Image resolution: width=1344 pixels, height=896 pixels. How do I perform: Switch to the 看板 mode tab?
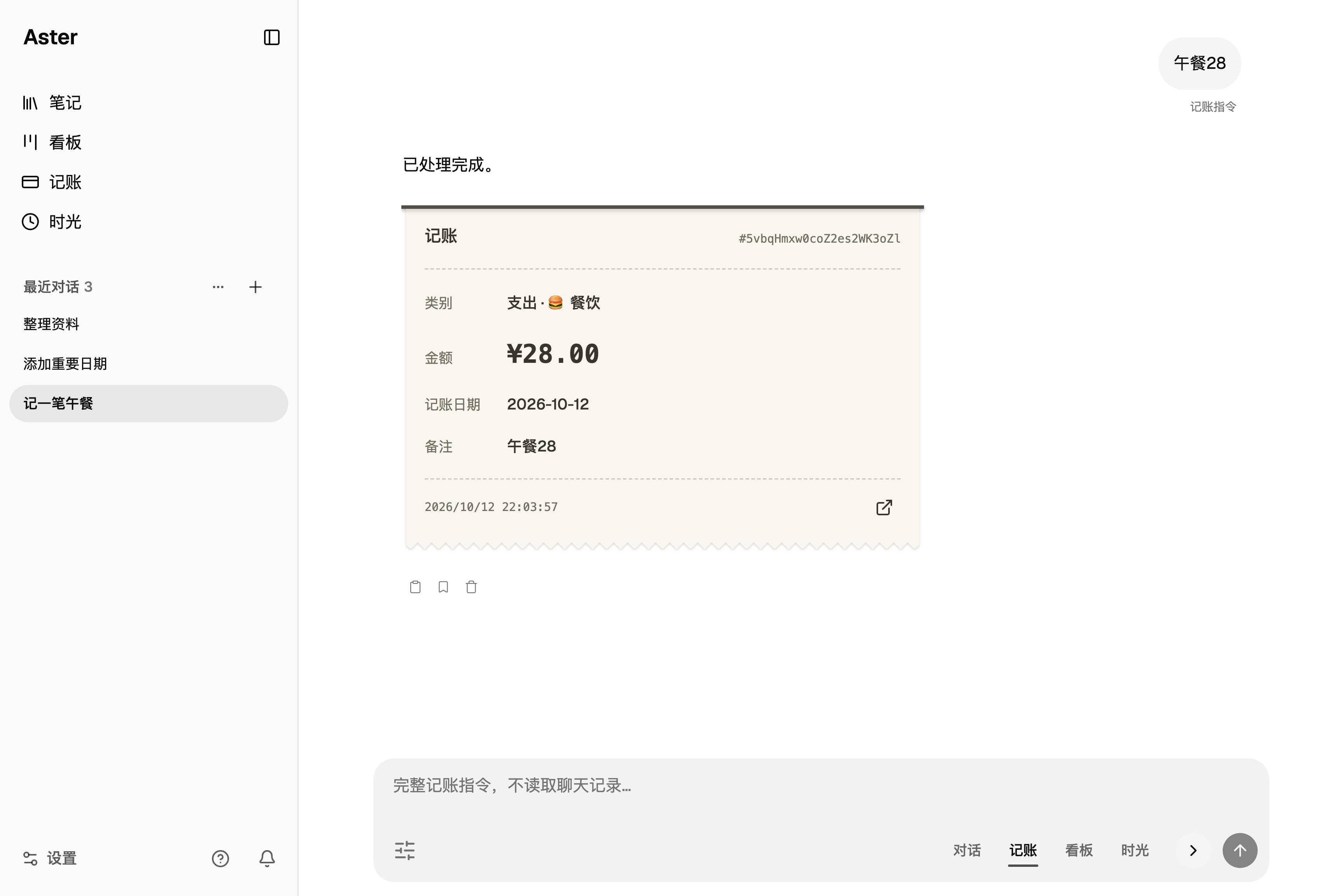(1079, 850)
